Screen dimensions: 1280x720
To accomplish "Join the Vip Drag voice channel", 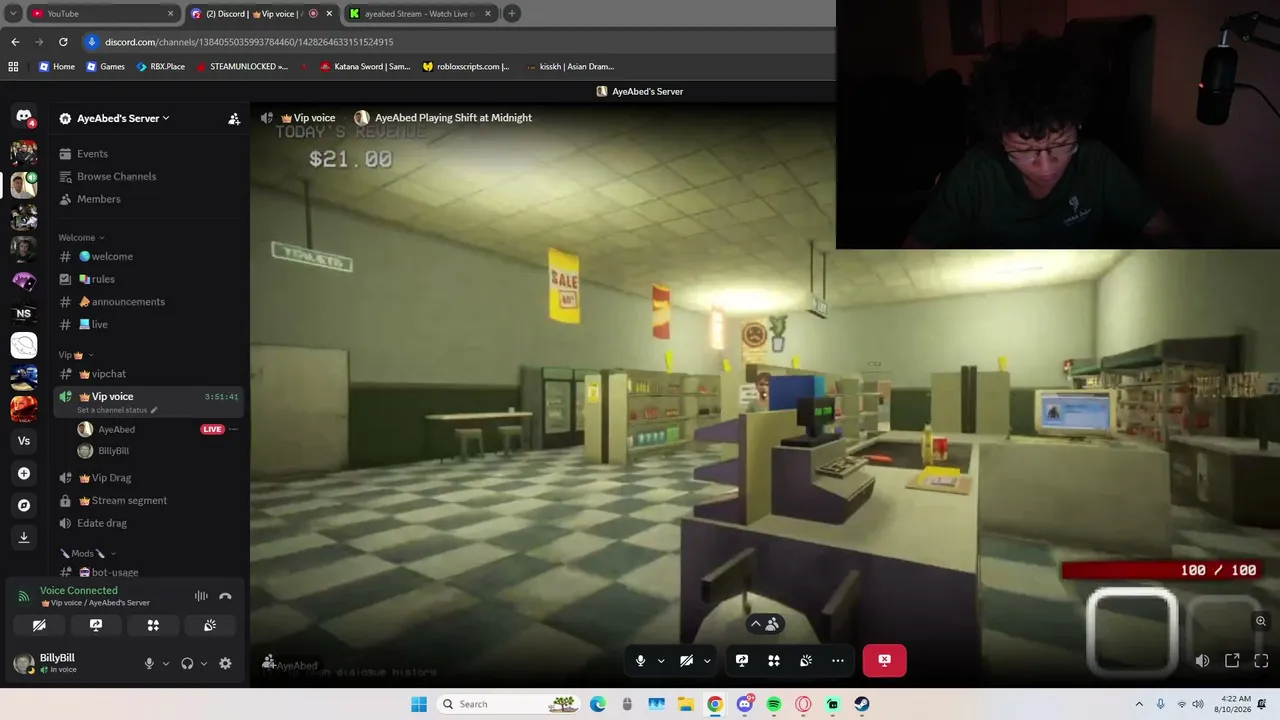I will point(148,478).
